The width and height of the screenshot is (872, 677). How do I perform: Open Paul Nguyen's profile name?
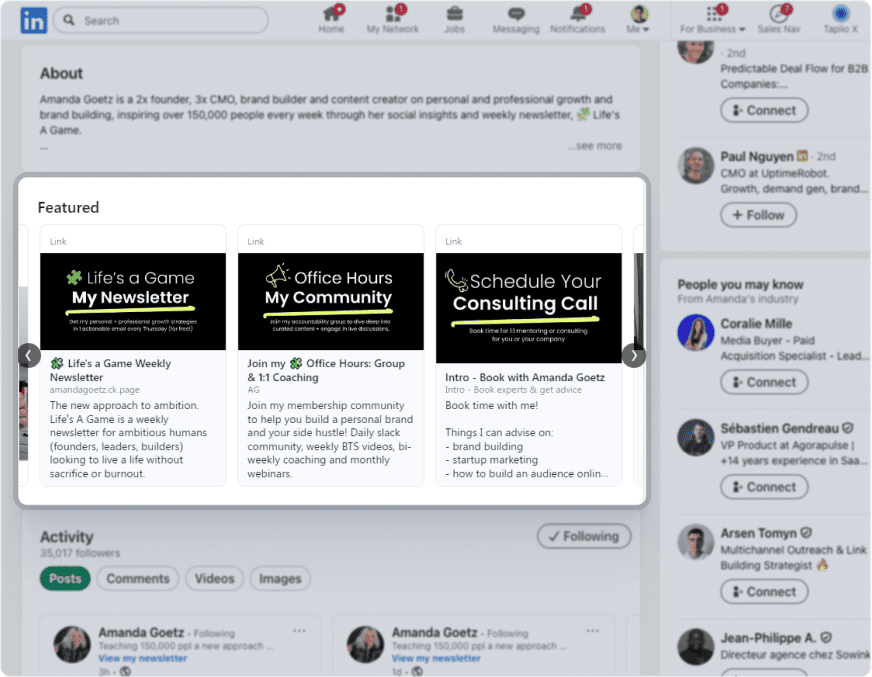click(757, 156)
